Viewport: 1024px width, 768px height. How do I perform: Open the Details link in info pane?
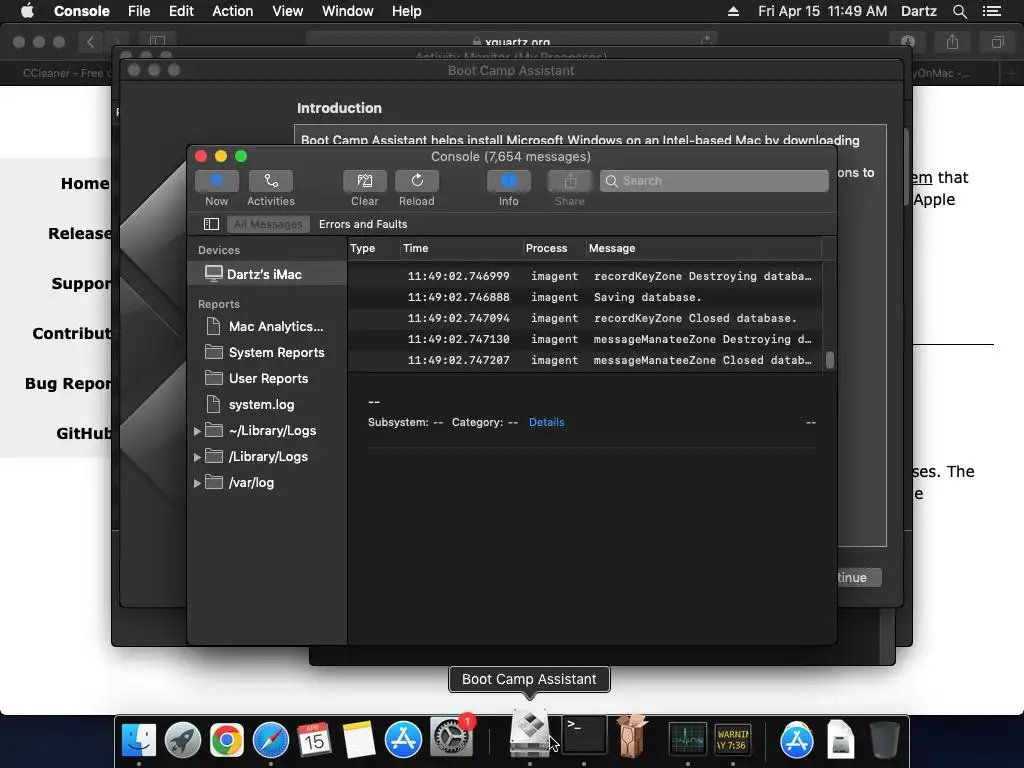[x=547, y=423]
